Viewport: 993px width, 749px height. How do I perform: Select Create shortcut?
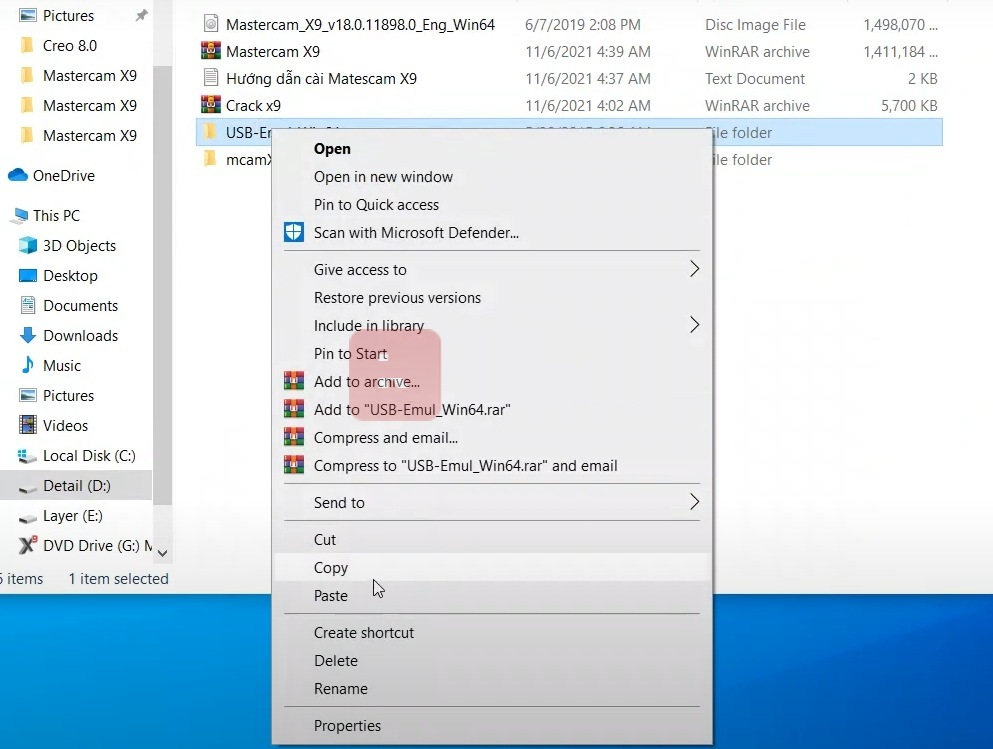tap(364, 633)
